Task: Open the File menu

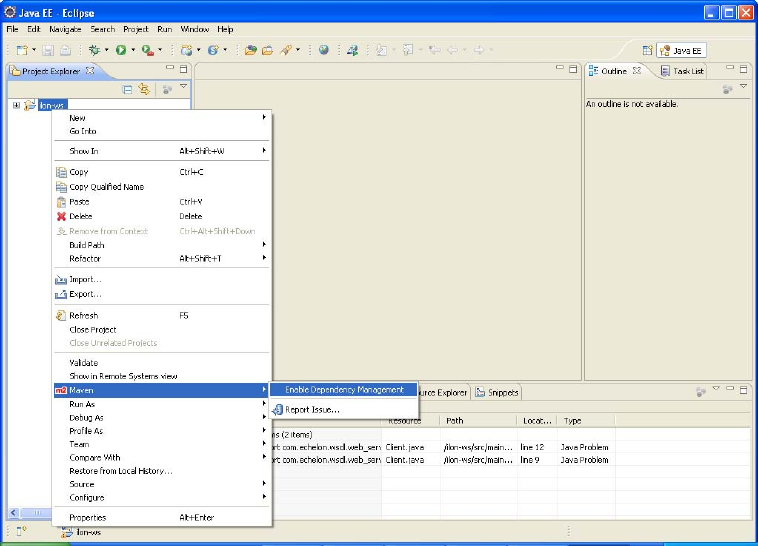Action: pos(13,29)
